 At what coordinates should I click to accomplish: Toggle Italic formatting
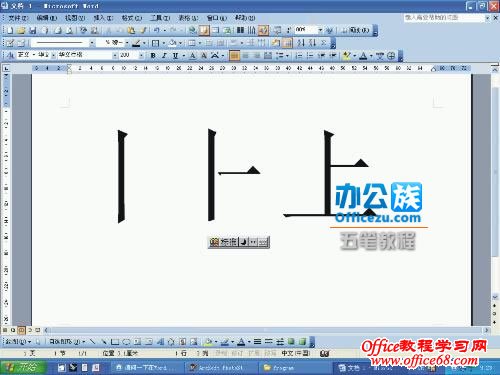[164, 56]
